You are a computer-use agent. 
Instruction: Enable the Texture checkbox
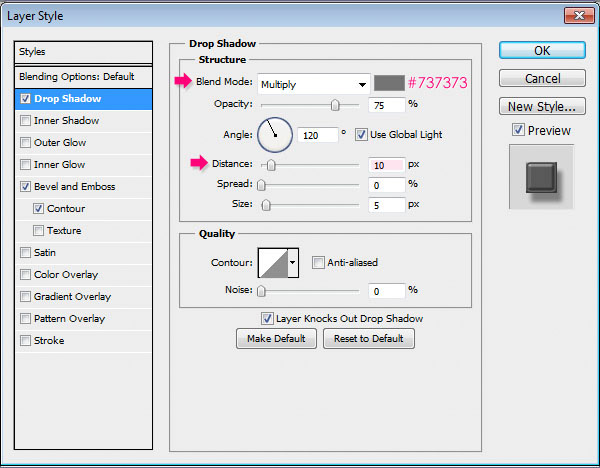pyautogui.click(x=38, y=231)
